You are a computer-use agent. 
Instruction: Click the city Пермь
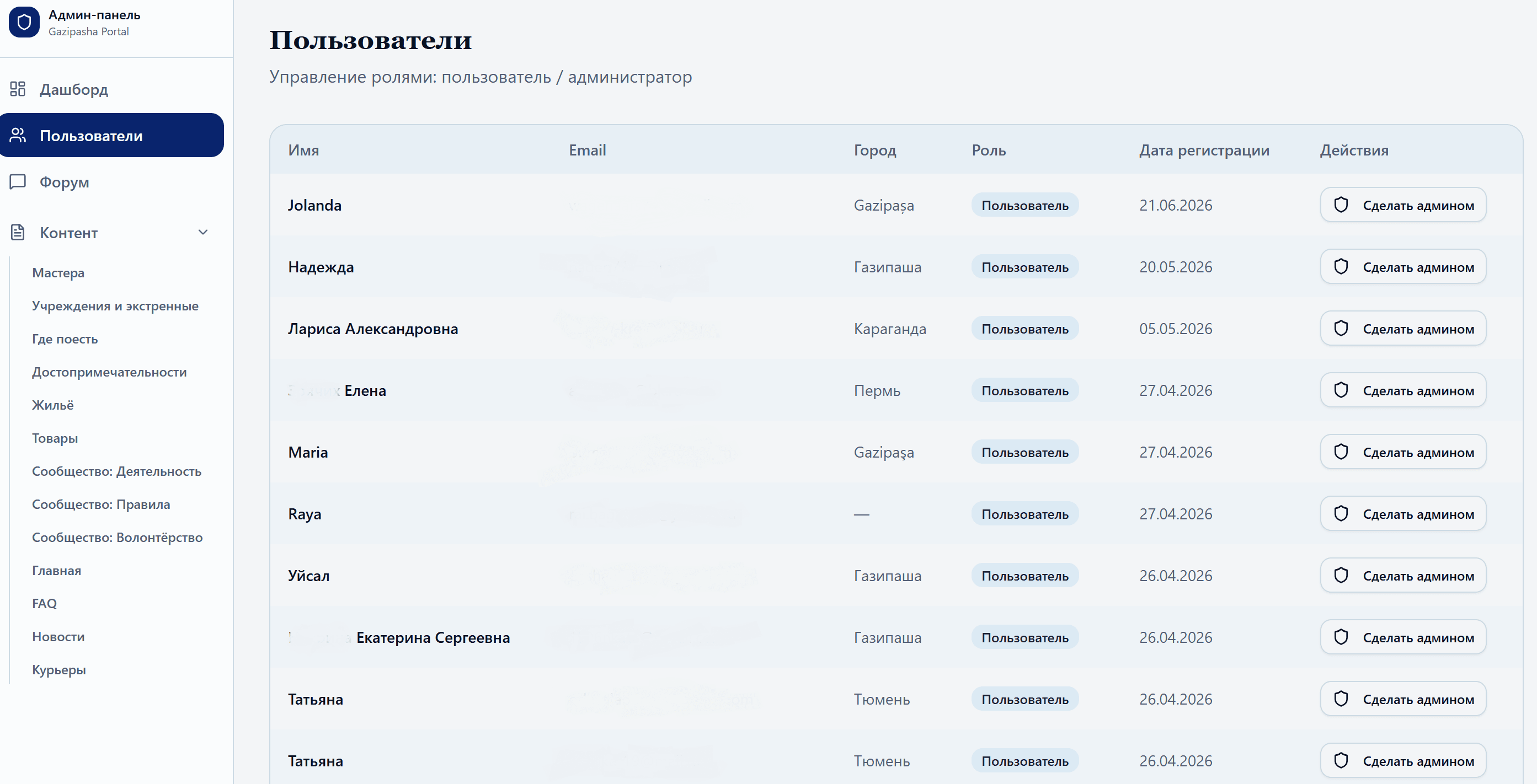pos(877,390)
